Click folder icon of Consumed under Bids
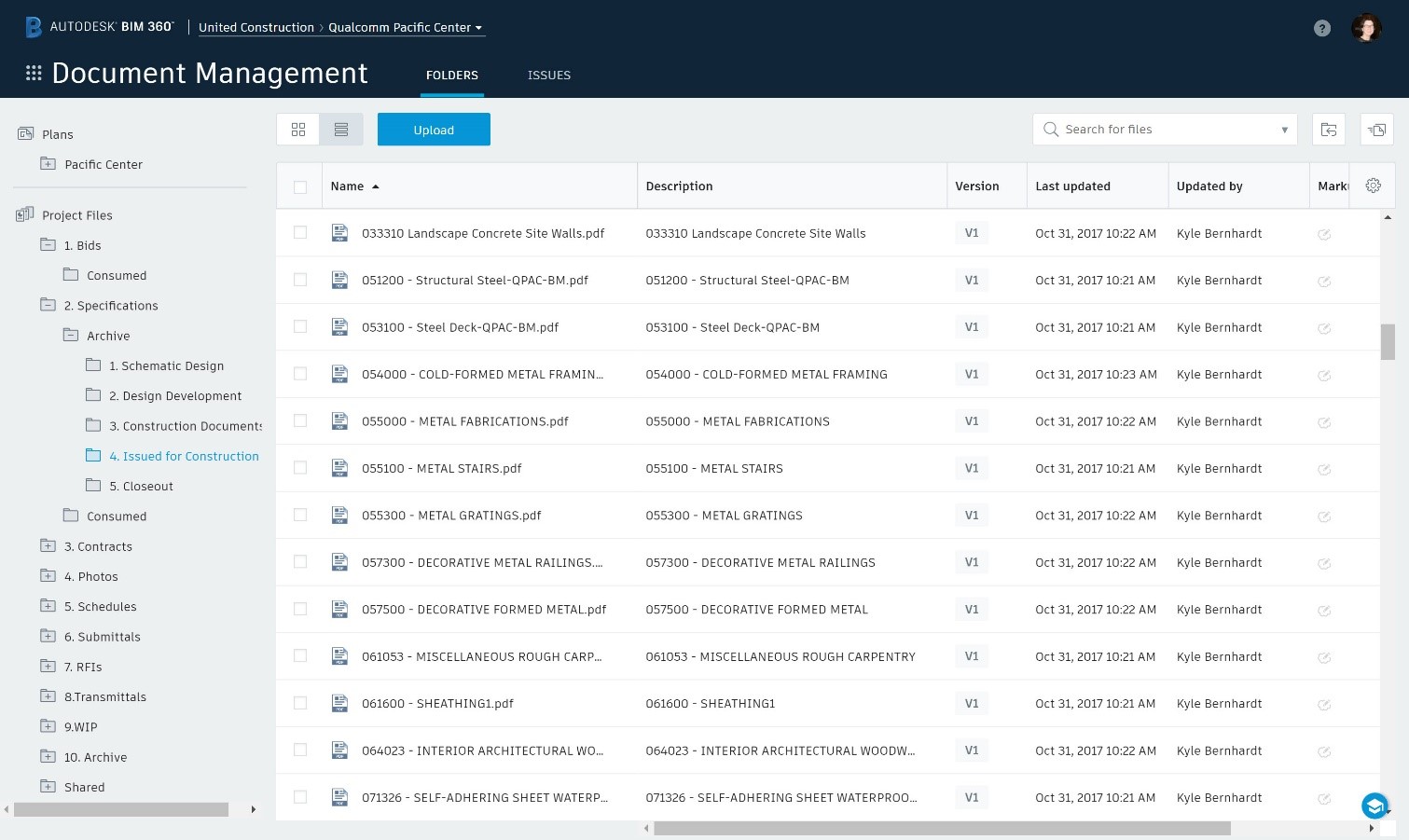This screenshot has width=1409, height=840. coord(71,274)
